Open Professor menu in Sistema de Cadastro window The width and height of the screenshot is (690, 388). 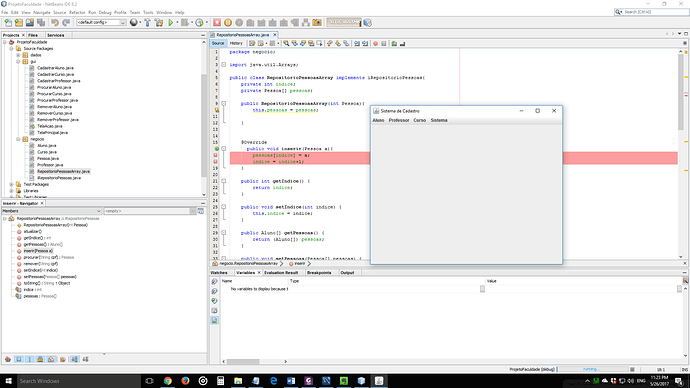pyautogui.click(x=399, y=120)
